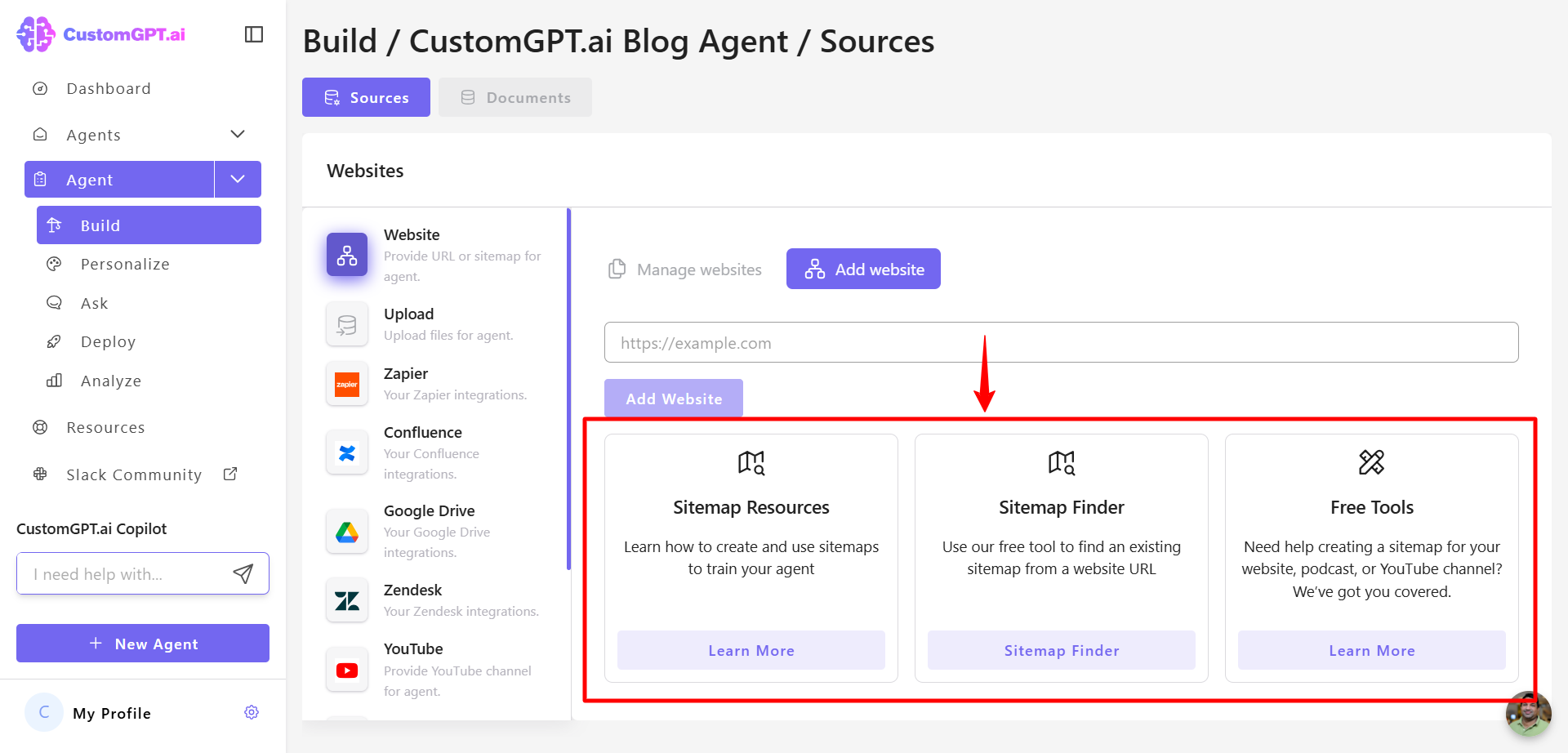
Task: Click the source list vertical scrollbar
Action: [x=568, y=389]
